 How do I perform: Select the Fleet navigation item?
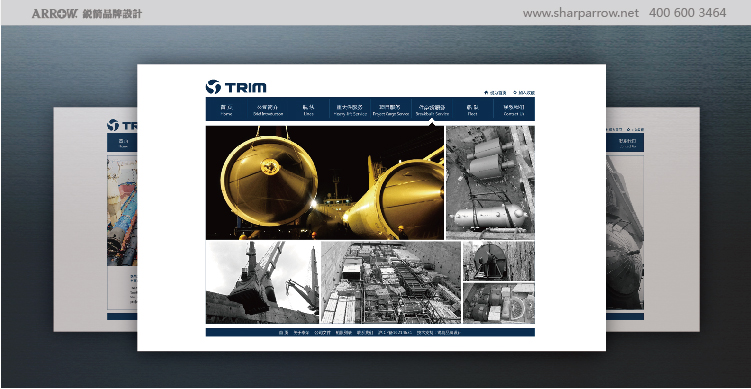click(473, 110)
